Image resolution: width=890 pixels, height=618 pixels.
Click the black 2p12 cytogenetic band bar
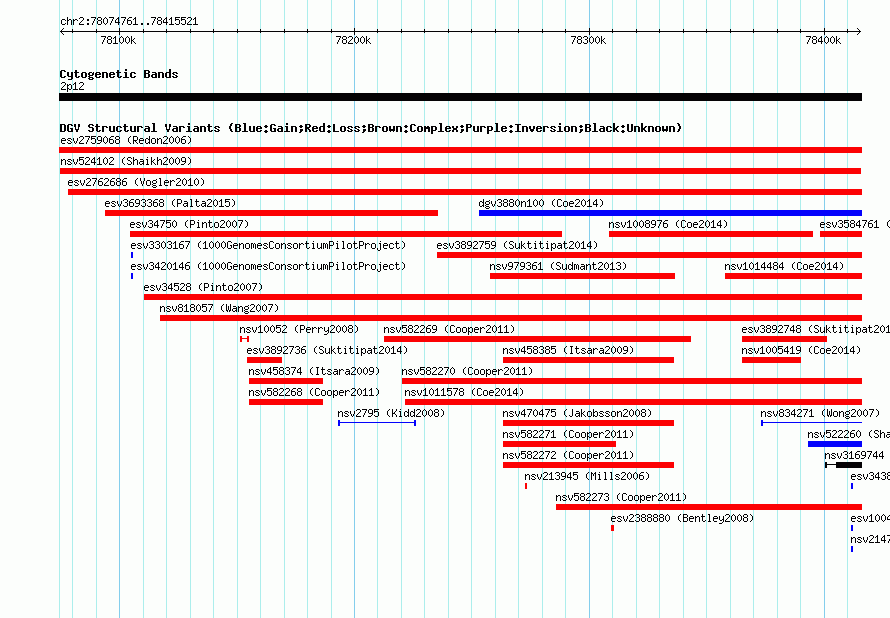pyautogui.click(x=460, y=97)
